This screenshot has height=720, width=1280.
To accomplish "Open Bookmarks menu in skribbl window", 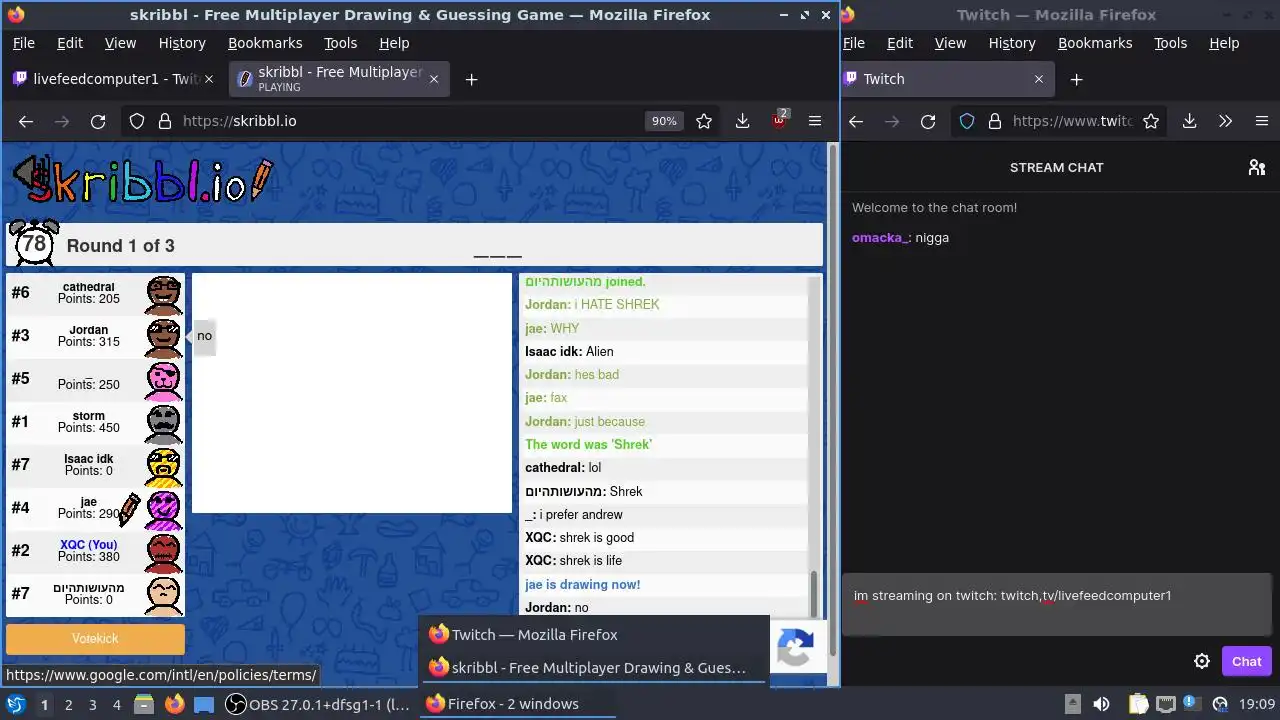I will pyautogui.click(x=265, y=43).
